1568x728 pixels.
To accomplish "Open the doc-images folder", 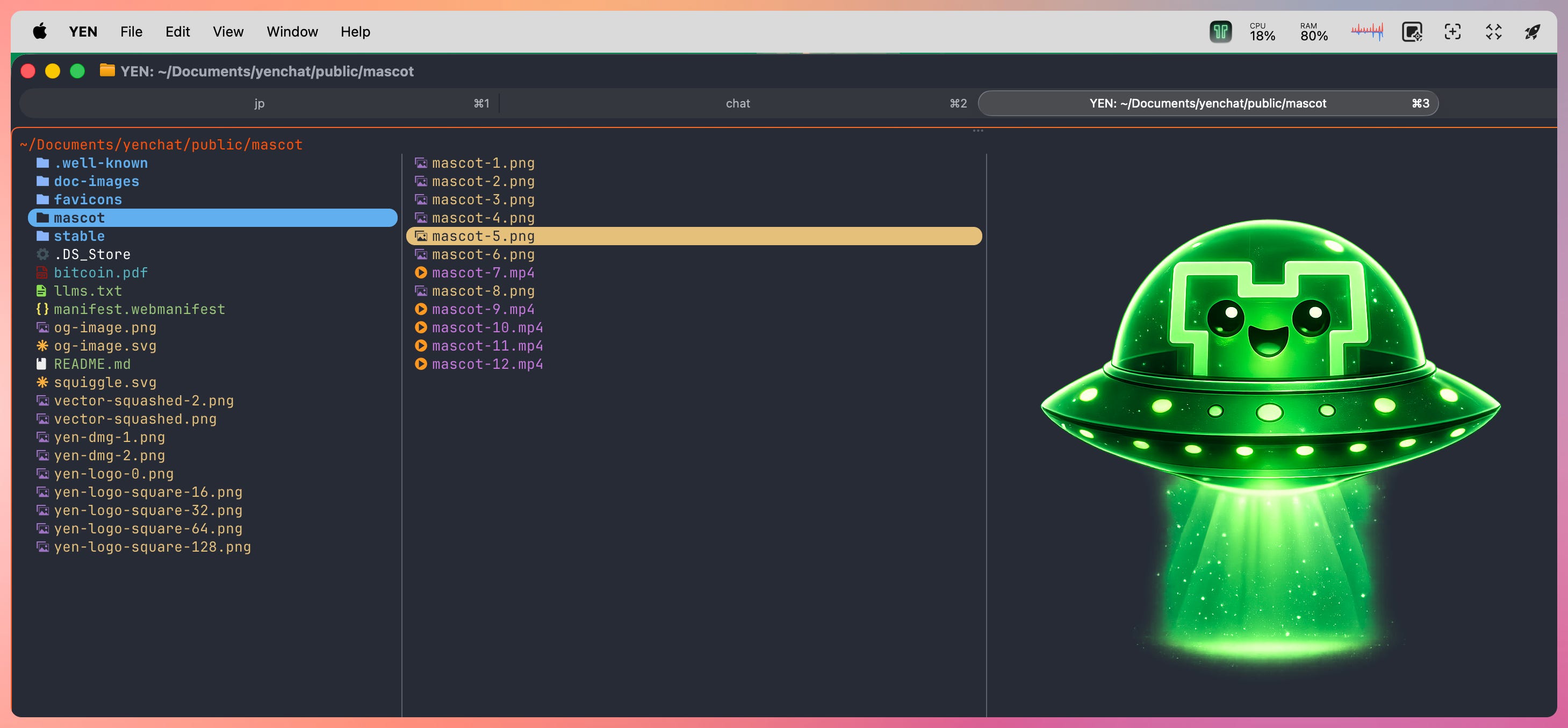I will tap(96, 182).
